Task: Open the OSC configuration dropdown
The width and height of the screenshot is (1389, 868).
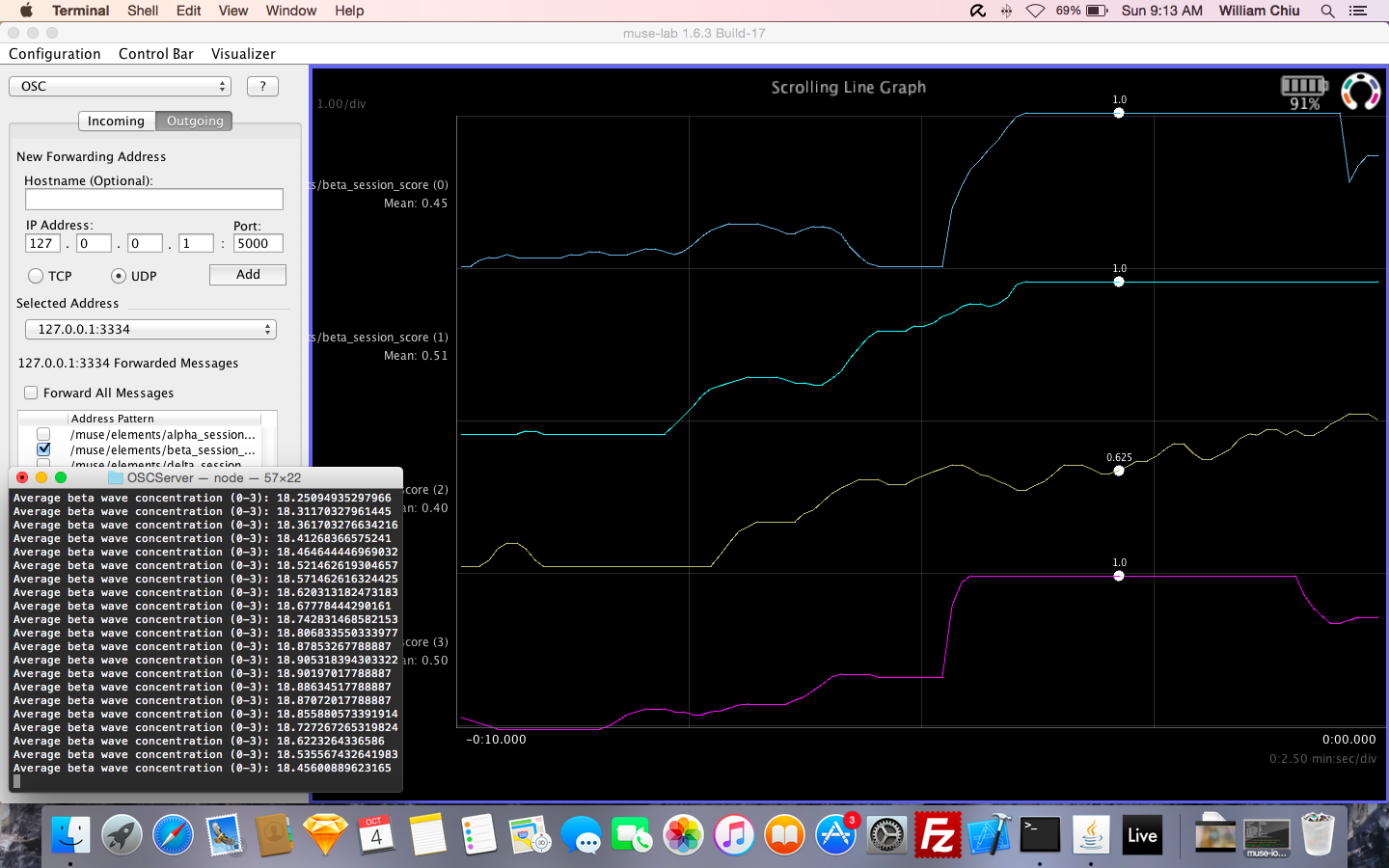Action: [121, 86]
